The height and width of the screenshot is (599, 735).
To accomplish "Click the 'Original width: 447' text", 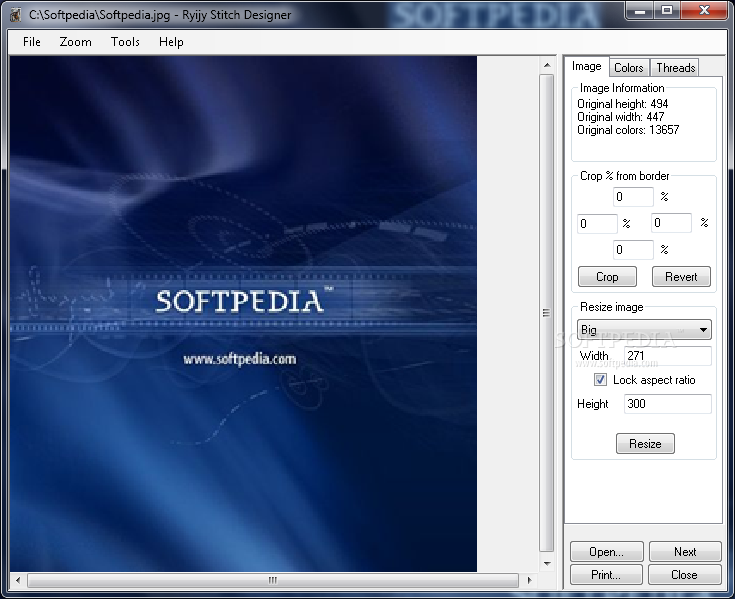I will [621, 117].
